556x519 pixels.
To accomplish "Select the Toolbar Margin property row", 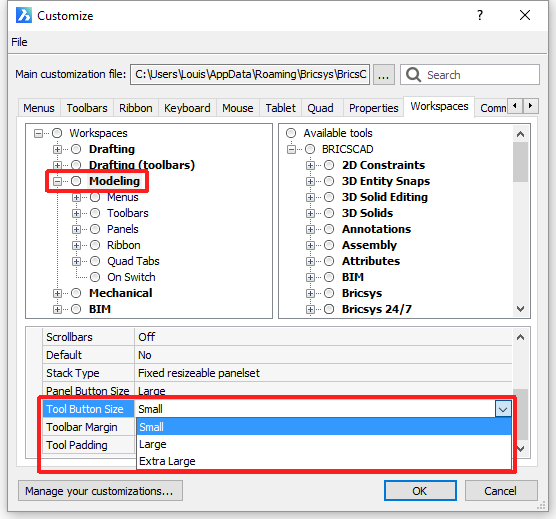I will point(89,427).
